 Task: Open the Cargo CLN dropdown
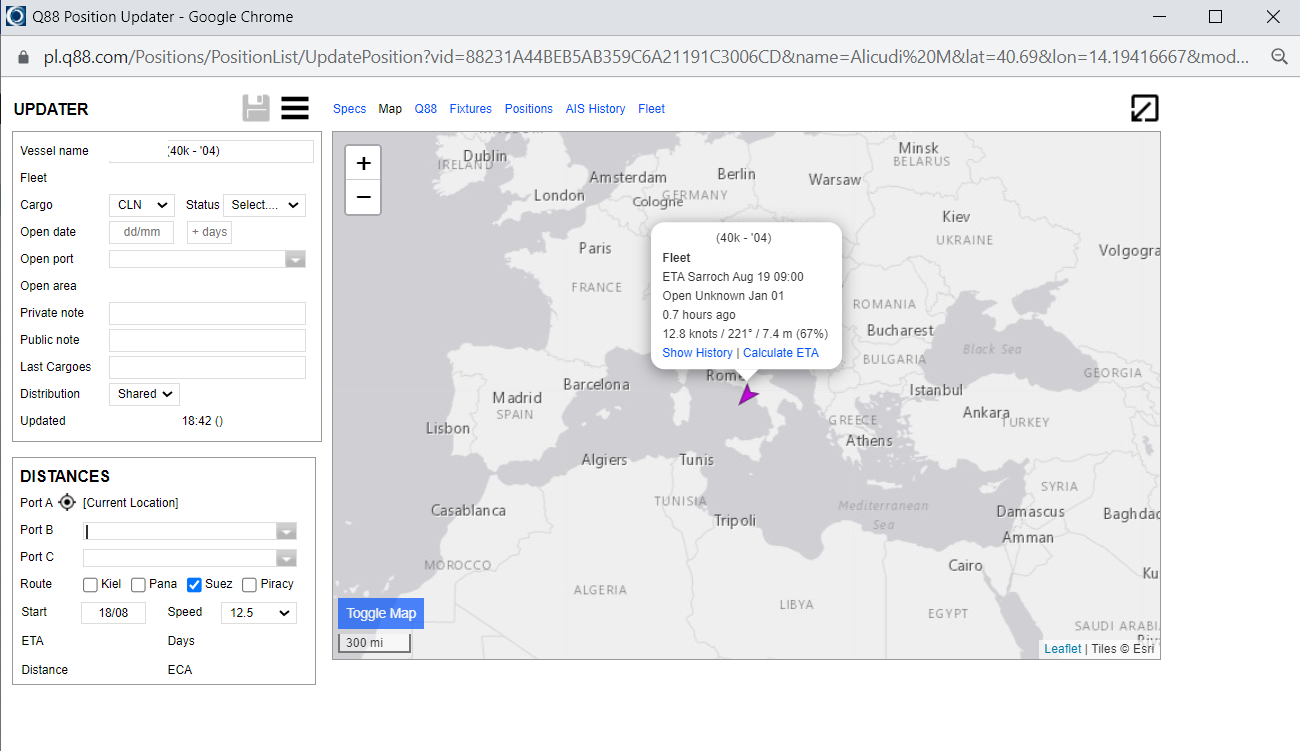coord(141,205)
